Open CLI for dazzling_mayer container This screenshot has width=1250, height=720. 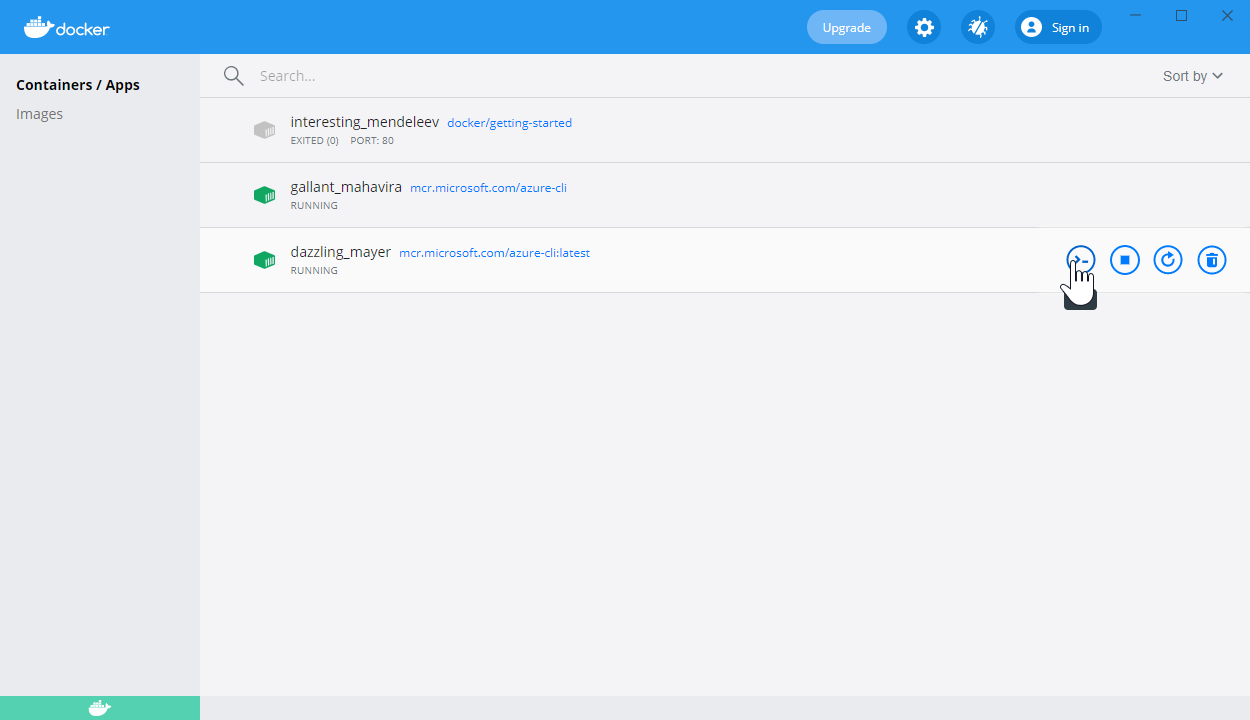tap(1081, 261)
